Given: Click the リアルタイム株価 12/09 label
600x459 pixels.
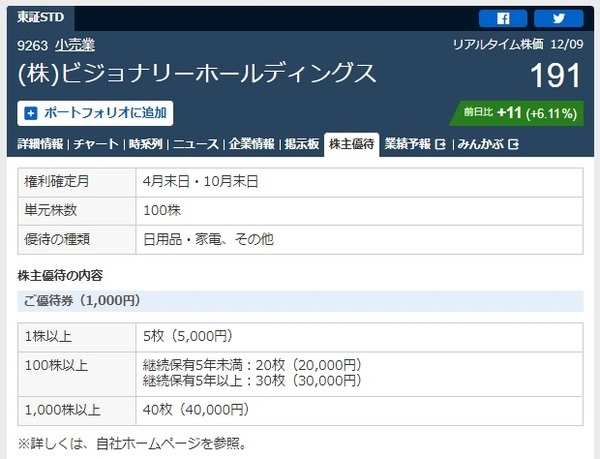Looking at the screenshot, I should [x=518, y=45].
